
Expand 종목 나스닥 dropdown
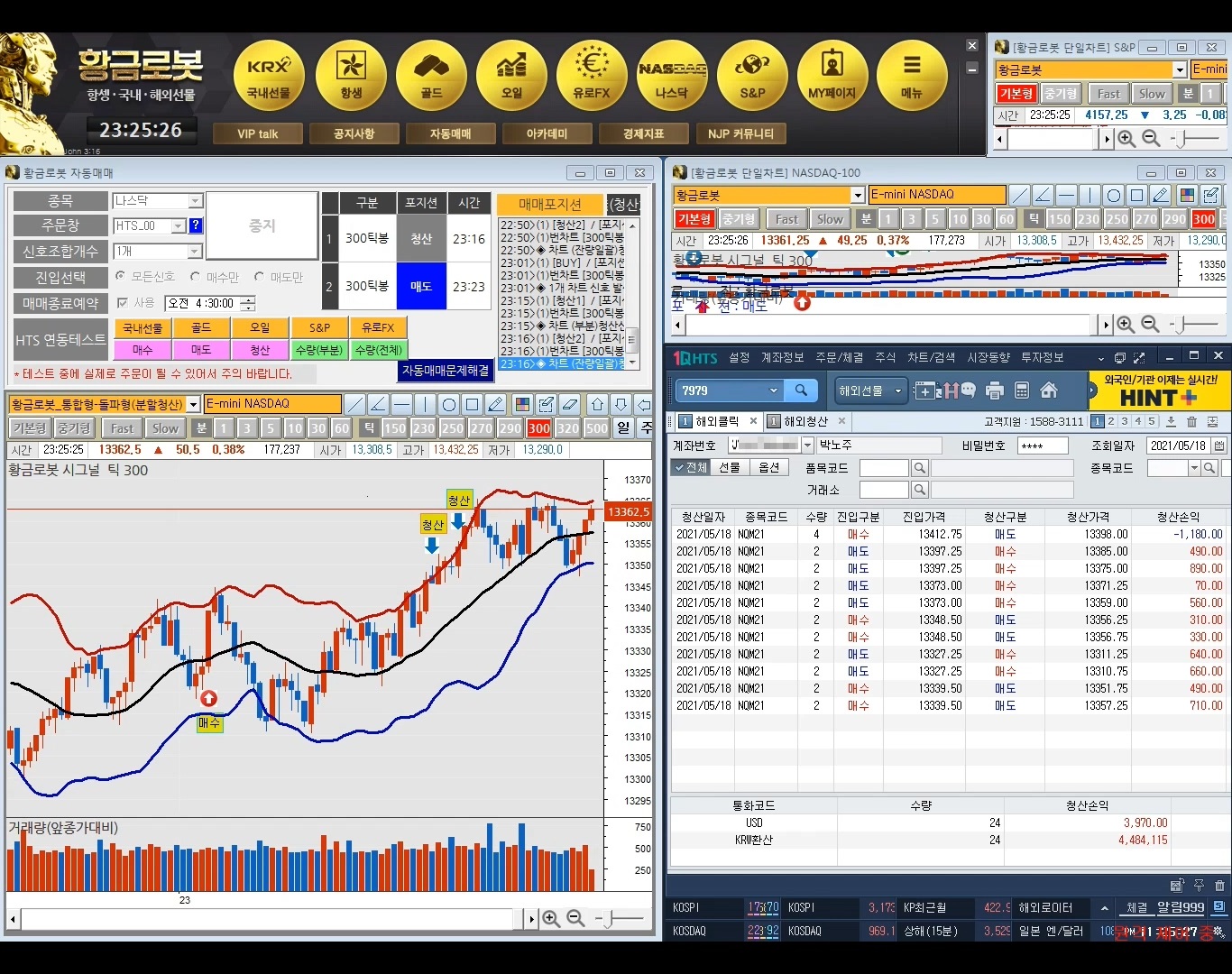point(195,201)
